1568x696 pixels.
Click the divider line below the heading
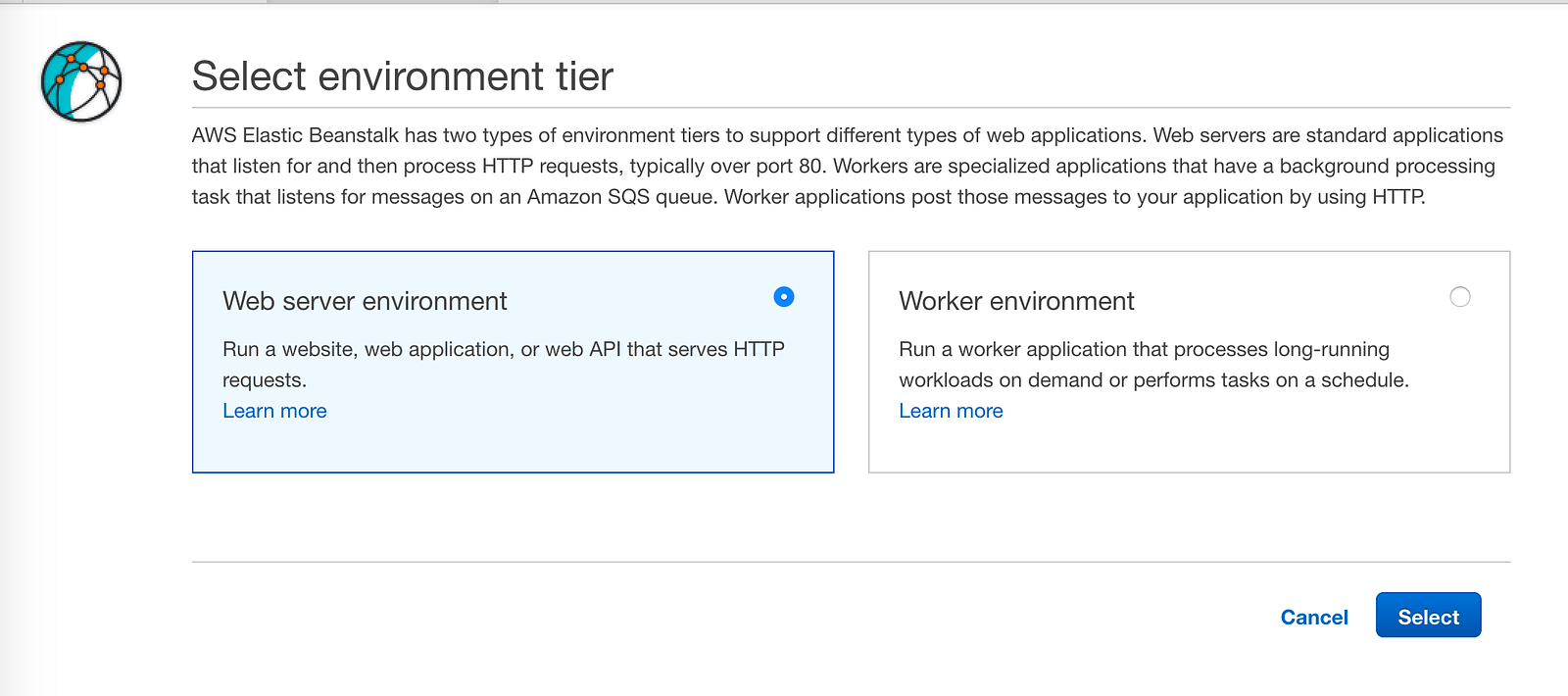[851, 108]
